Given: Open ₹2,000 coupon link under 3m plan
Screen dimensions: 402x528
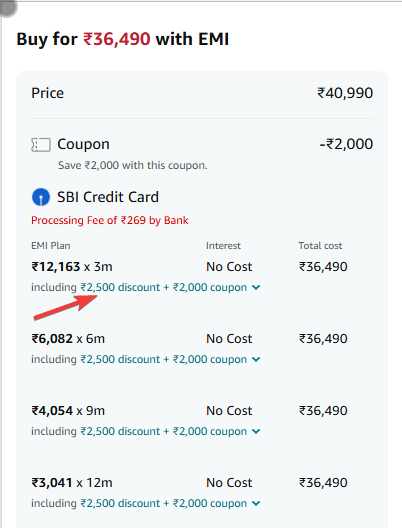Looking at the screenshot, I should coord(210,287).
